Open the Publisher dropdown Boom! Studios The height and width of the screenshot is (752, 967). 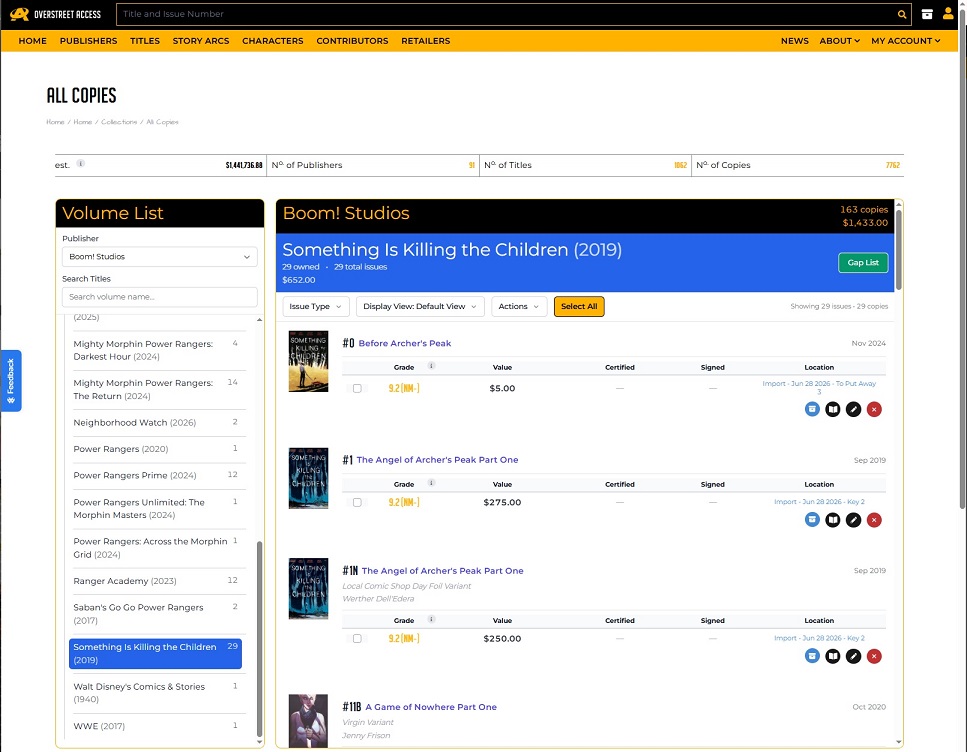coord(160,257)
